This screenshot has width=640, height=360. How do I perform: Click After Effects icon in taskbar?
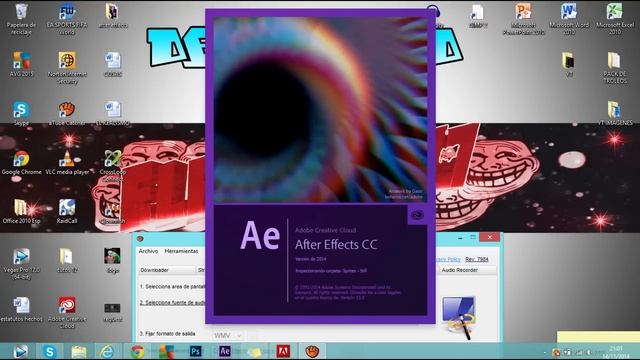225,351
